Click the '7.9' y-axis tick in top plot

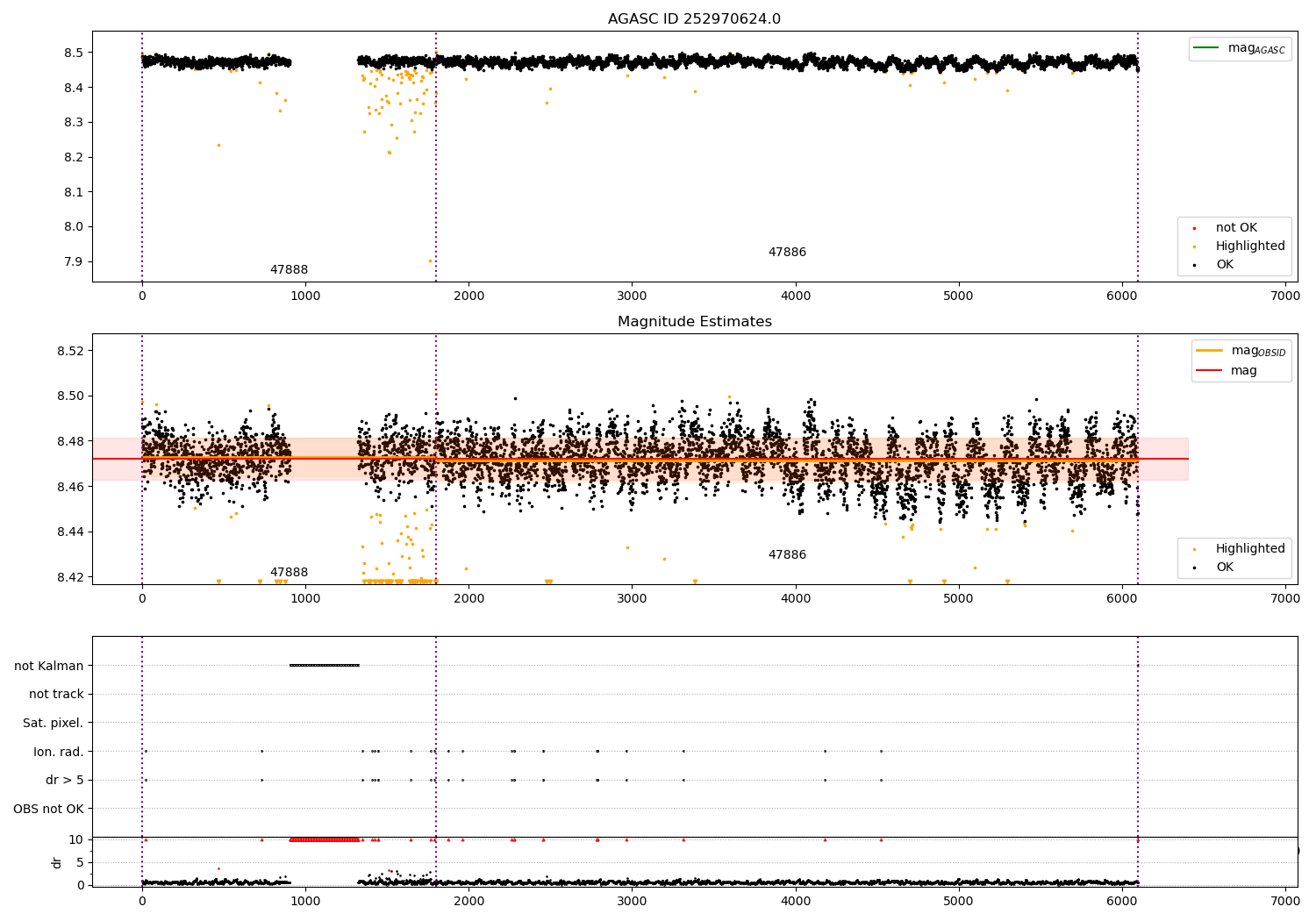coord(74,261)
